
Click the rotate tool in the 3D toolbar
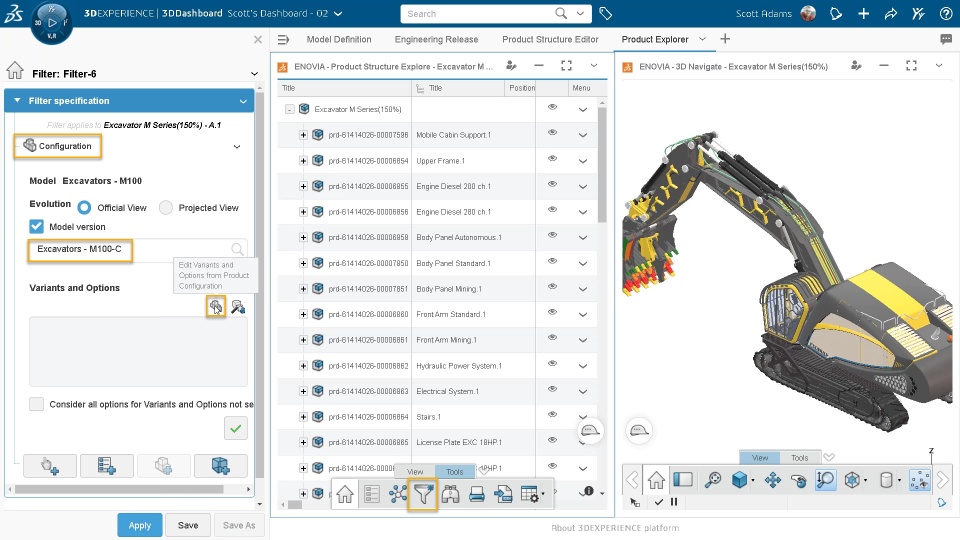point(798,481)
